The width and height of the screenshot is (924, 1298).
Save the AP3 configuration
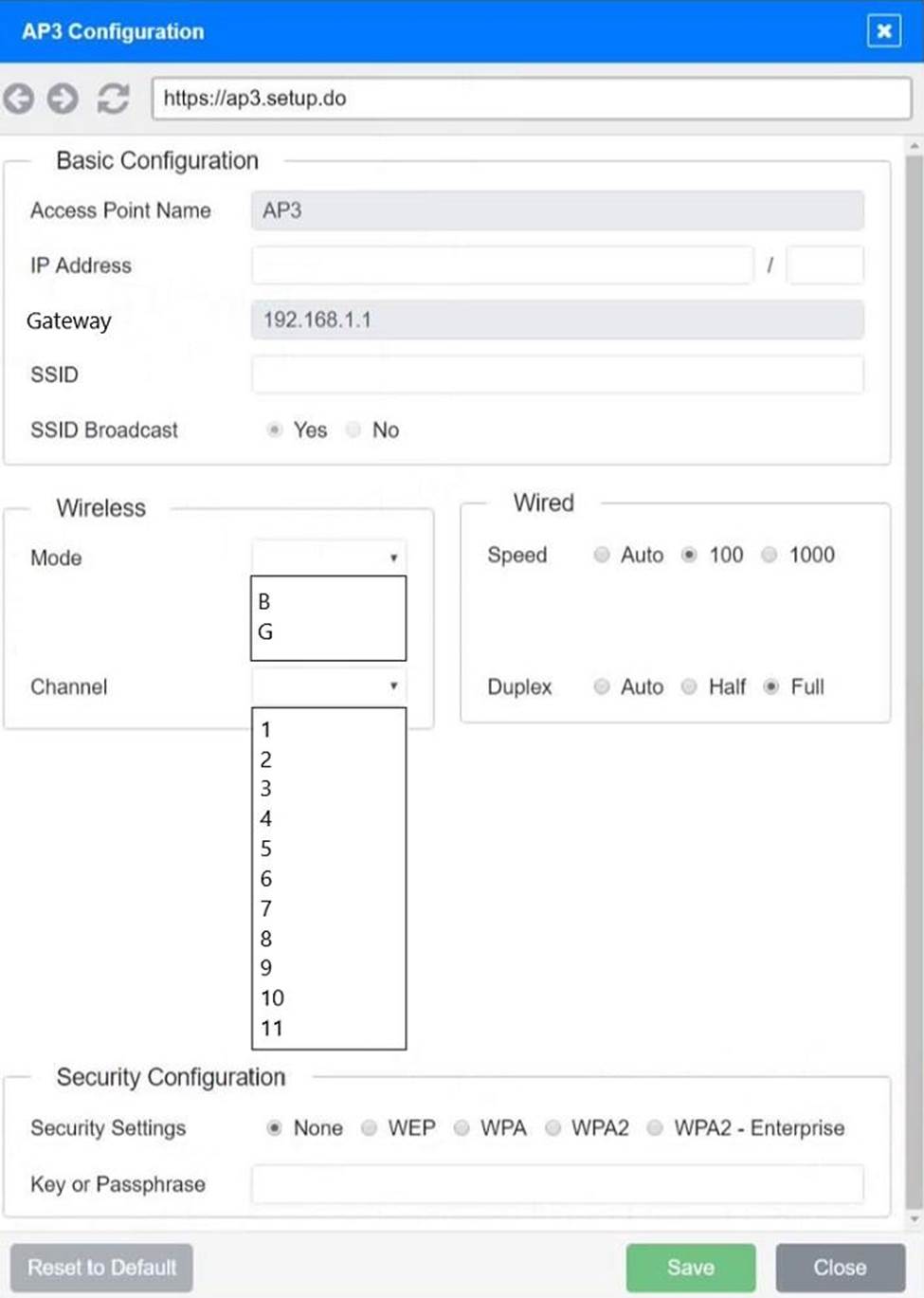pos(690,1267)
